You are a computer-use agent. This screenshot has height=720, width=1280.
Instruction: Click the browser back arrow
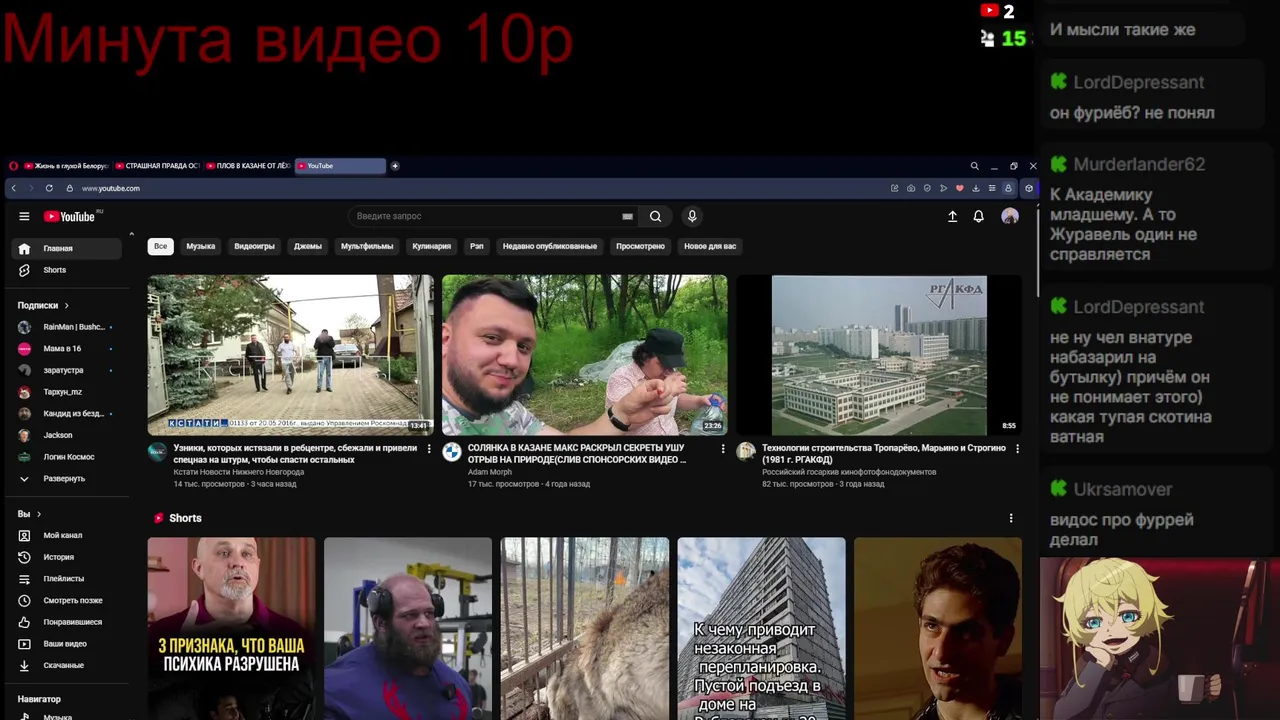pyautogui.click(x=13, y=188)
